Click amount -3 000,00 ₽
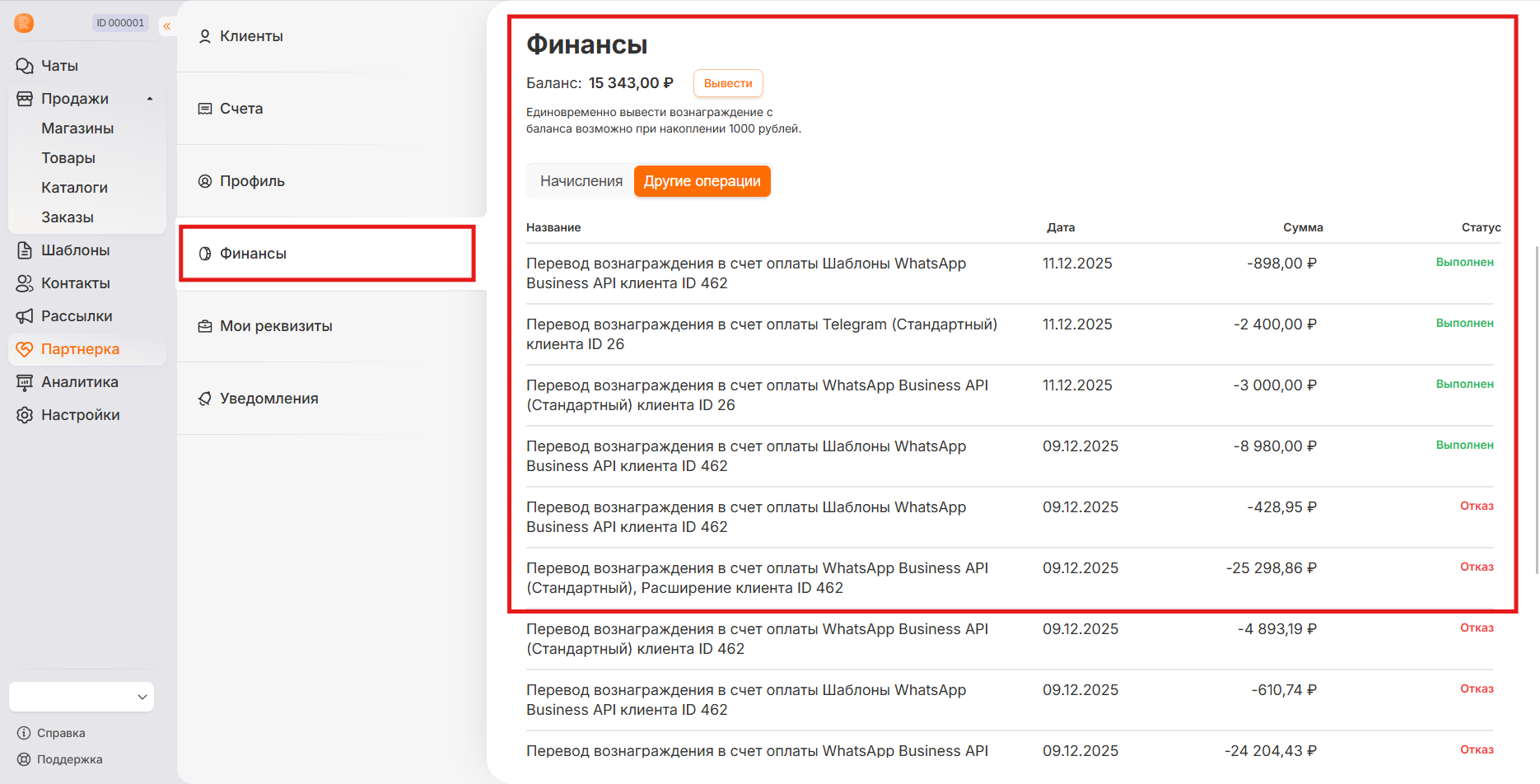1540x784 pixels. 1275,385
